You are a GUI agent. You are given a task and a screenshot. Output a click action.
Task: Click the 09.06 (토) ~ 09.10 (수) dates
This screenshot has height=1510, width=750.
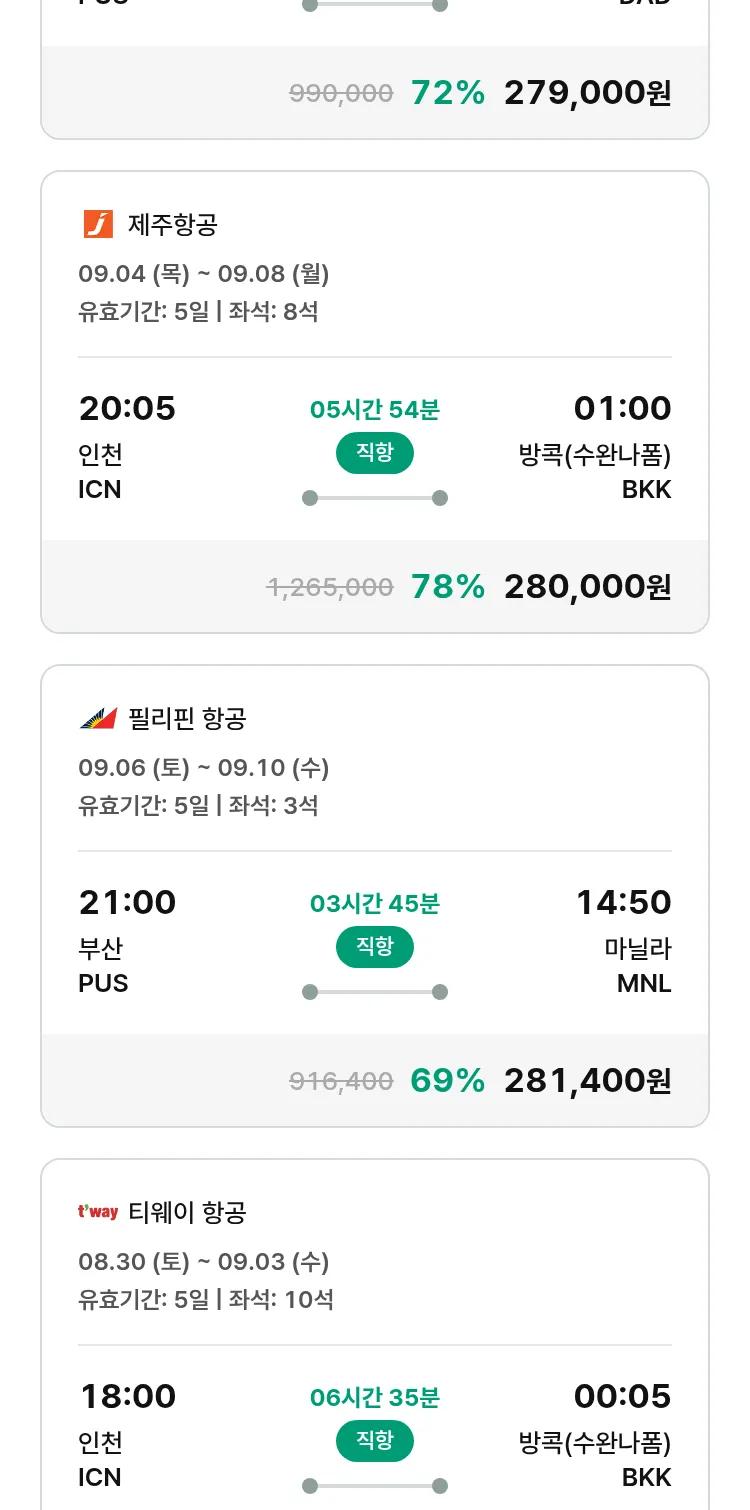[x=203, y=768]
